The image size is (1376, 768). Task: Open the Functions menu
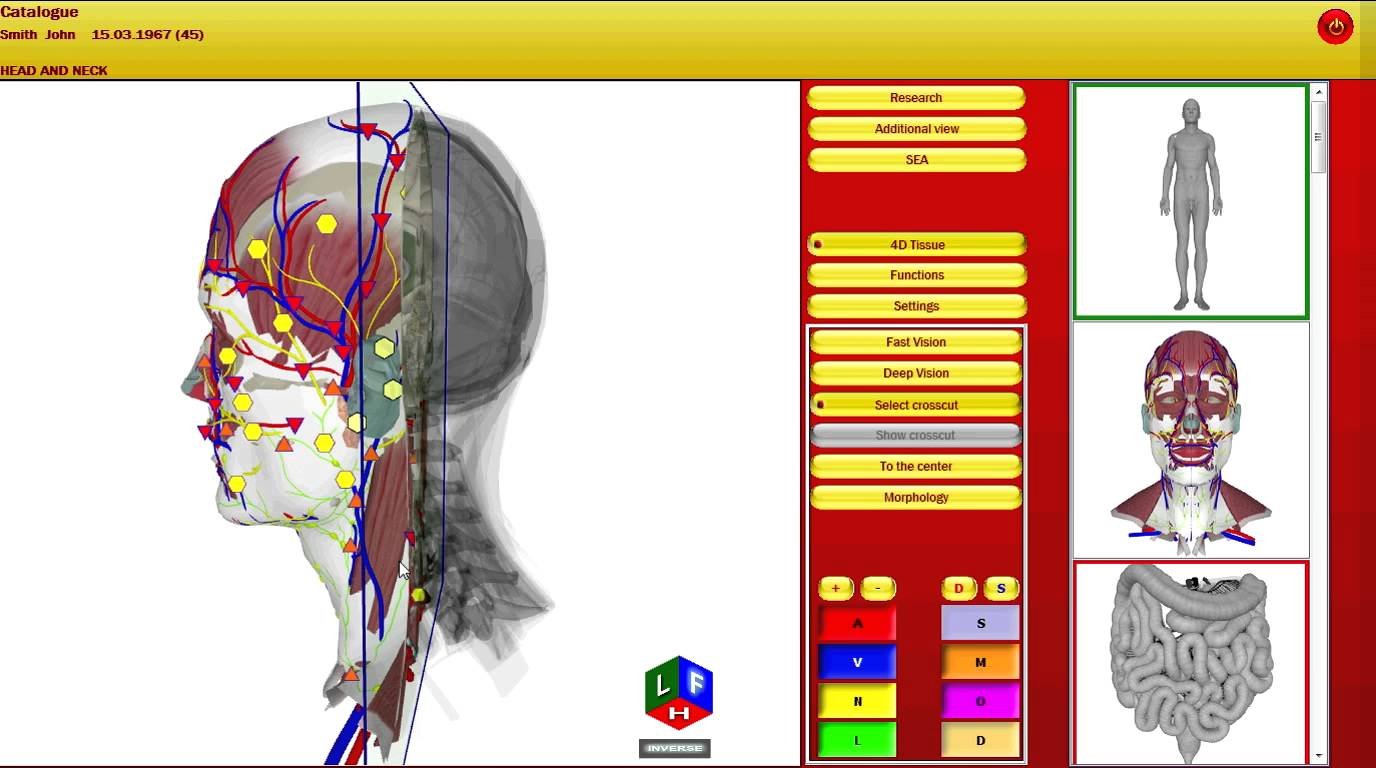tap(916, 275)
